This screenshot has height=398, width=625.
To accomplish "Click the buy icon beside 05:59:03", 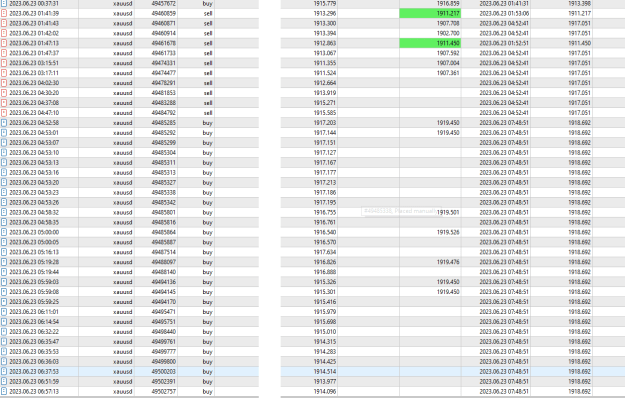I will click(4, 282).
